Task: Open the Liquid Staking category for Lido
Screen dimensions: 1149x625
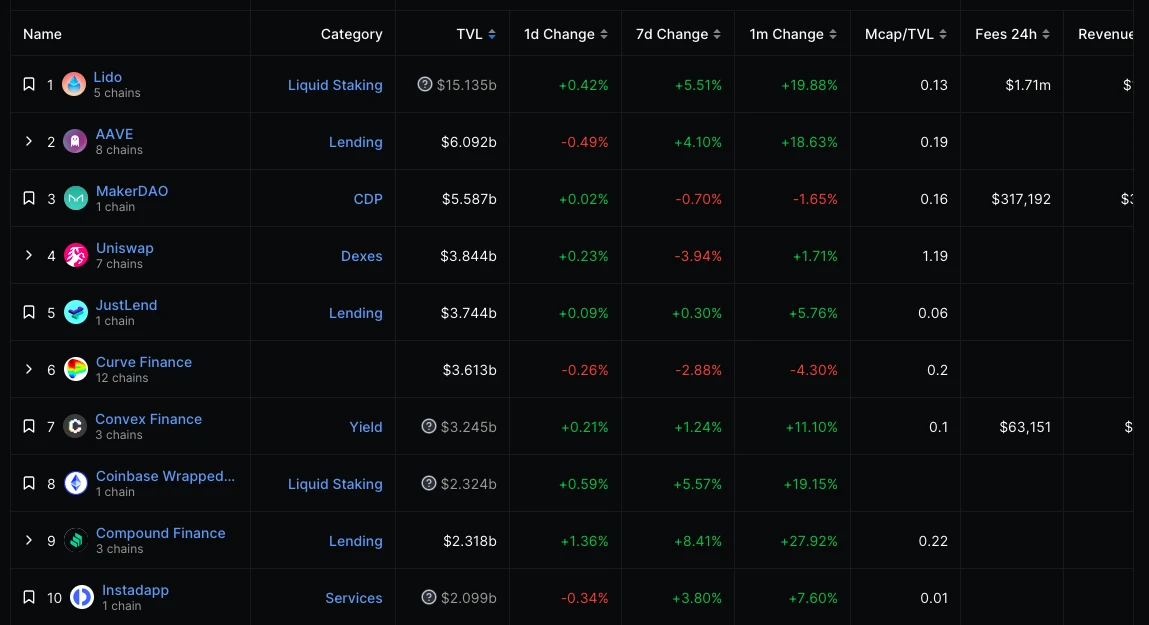Action: [x=335, y=85]
